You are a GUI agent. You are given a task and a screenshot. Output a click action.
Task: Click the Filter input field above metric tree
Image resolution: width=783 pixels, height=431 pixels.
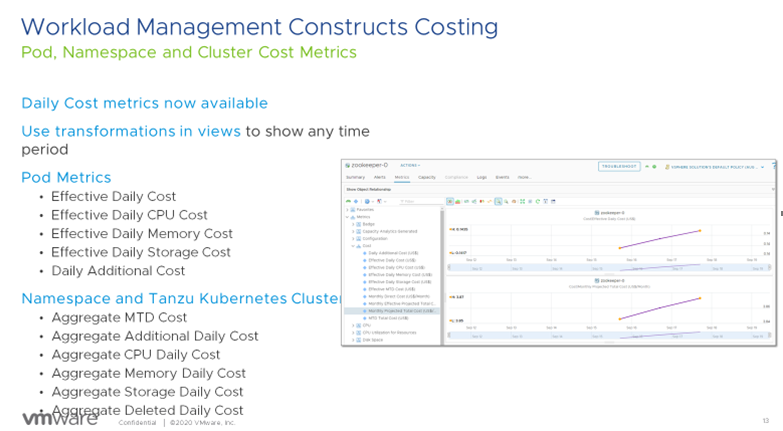coord(420,201)
